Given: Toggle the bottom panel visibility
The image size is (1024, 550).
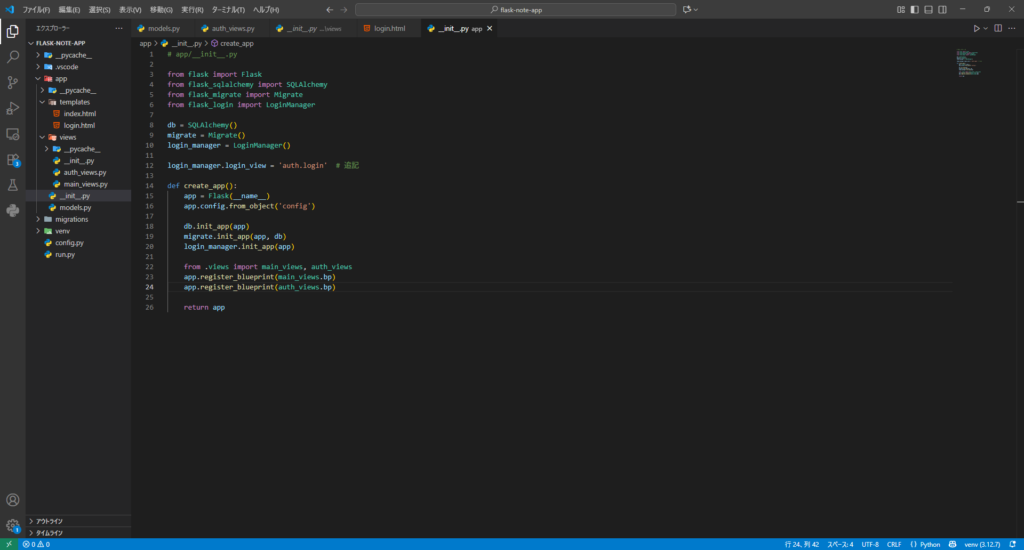Looking at the screenshot, I should (x=929, y=9).
